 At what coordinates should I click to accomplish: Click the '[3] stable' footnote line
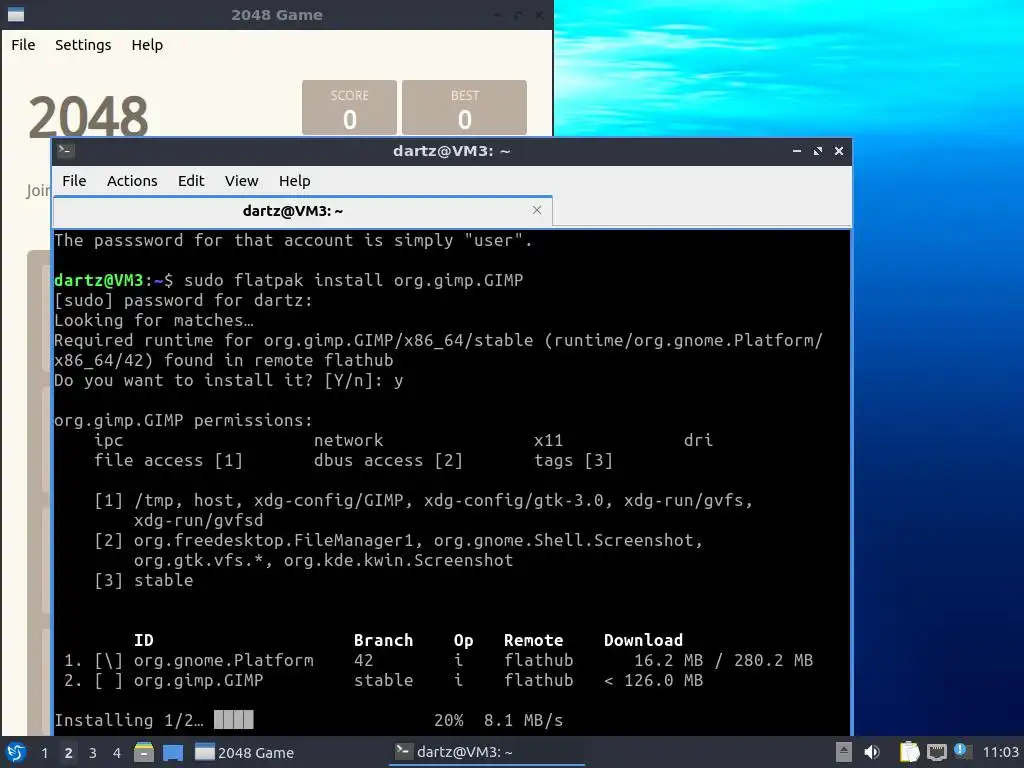[x=144, y=580]
